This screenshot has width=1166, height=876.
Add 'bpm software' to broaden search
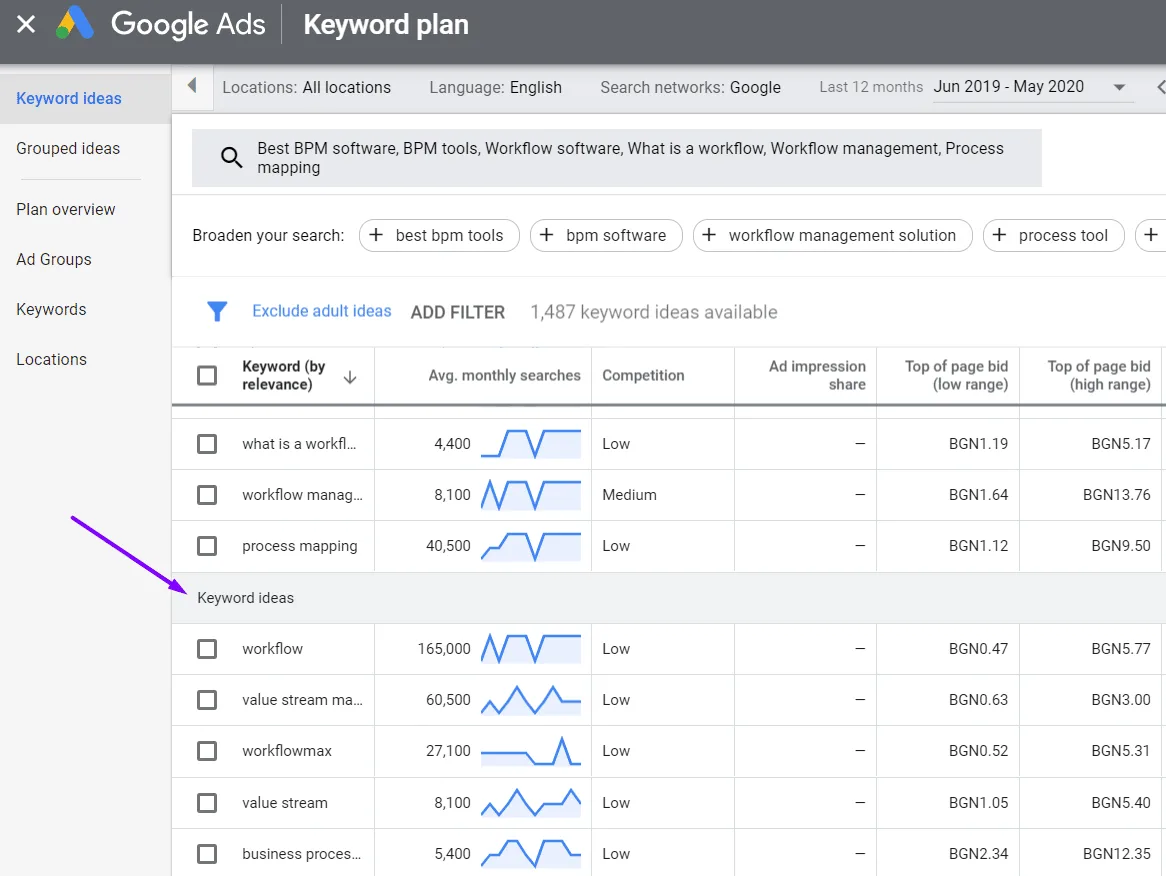point(606,235)
